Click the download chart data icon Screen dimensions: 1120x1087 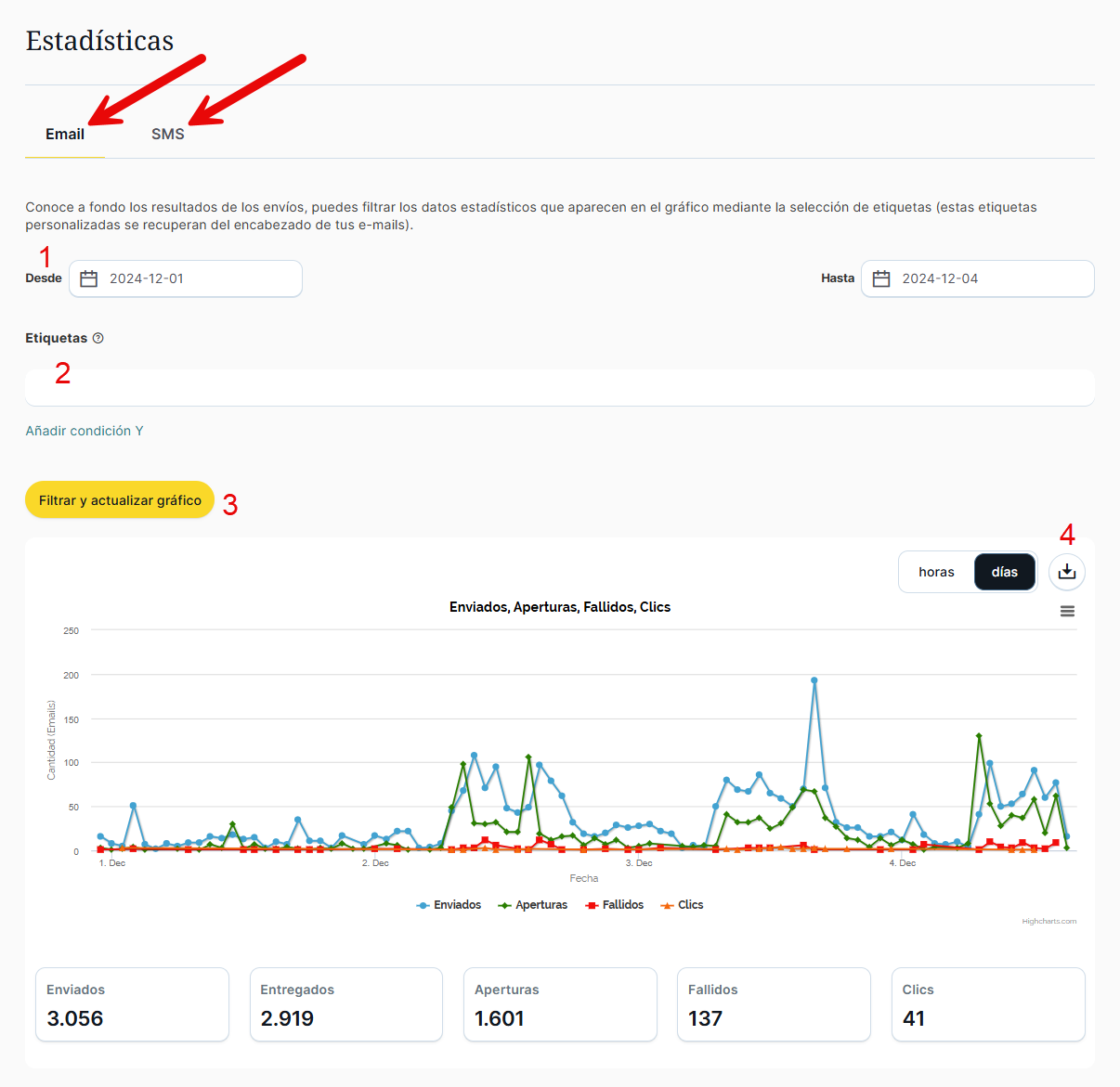[1066, 572]
